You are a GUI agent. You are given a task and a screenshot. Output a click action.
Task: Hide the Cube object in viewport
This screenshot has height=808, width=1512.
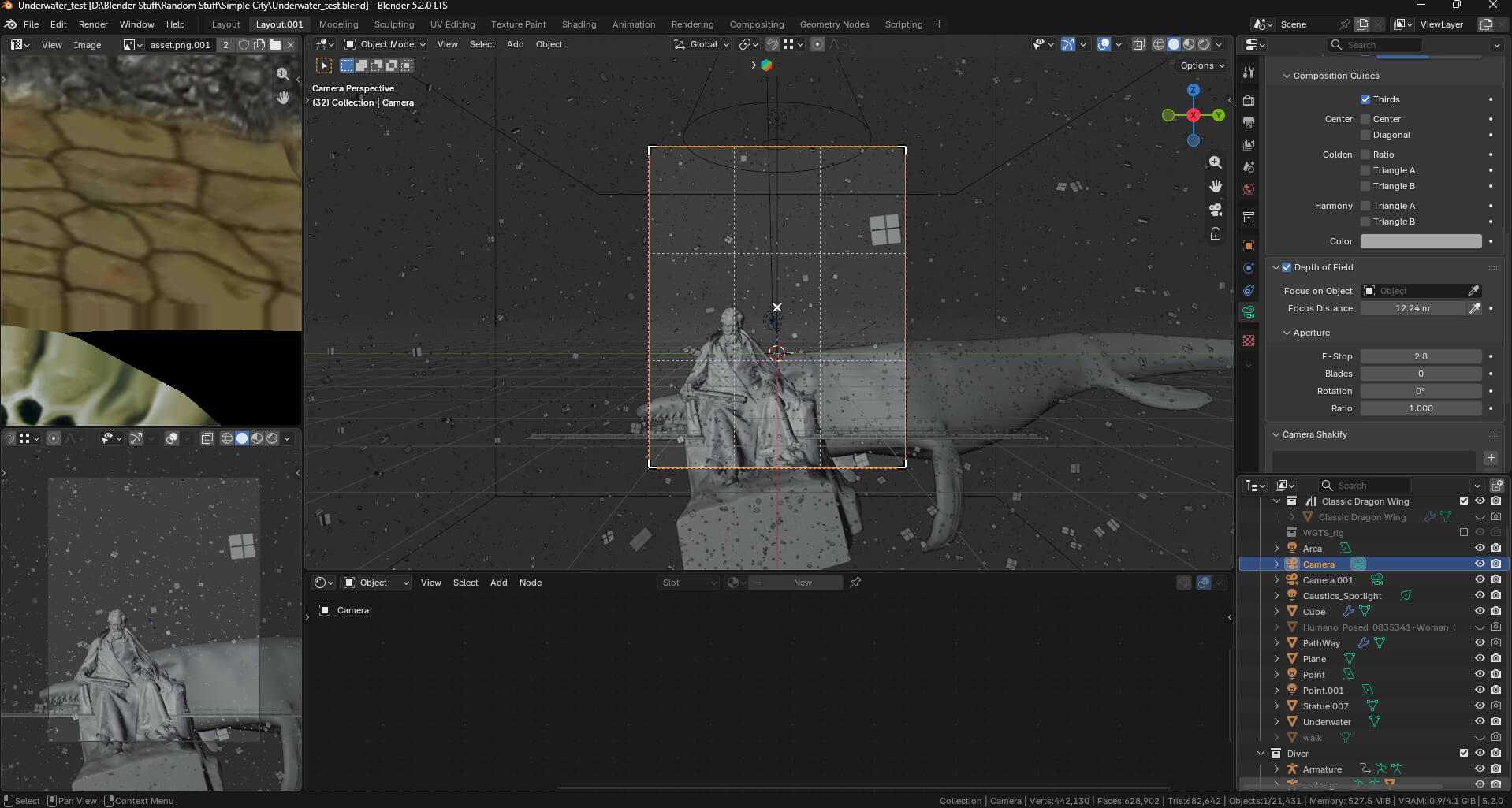click(x=1480, y=611)
